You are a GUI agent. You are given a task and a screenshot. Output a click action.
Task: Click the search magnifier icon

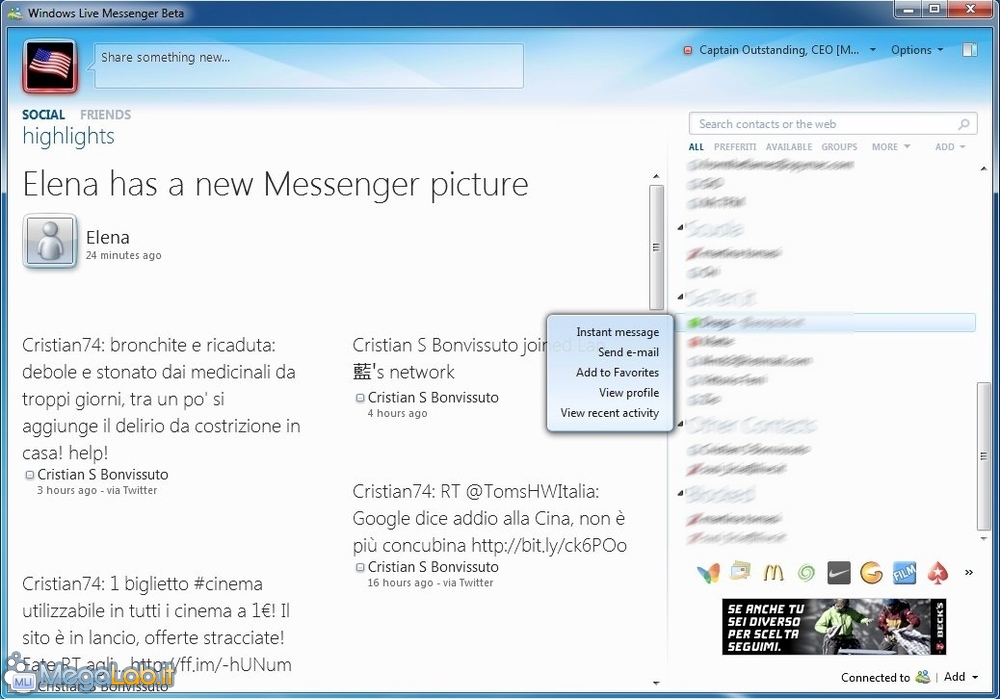(x=964, y=124)
